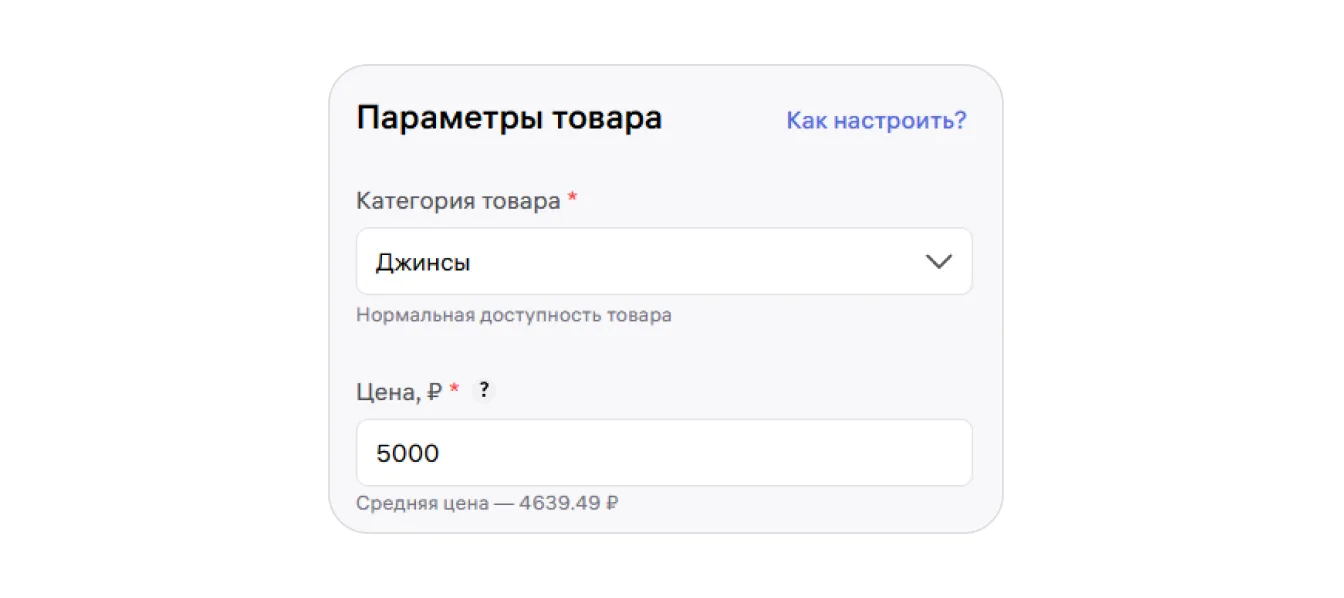Click the Средняя цена — 4639.49 ₽ hint
1344x598 pixels.
click(x=487, y=503)
